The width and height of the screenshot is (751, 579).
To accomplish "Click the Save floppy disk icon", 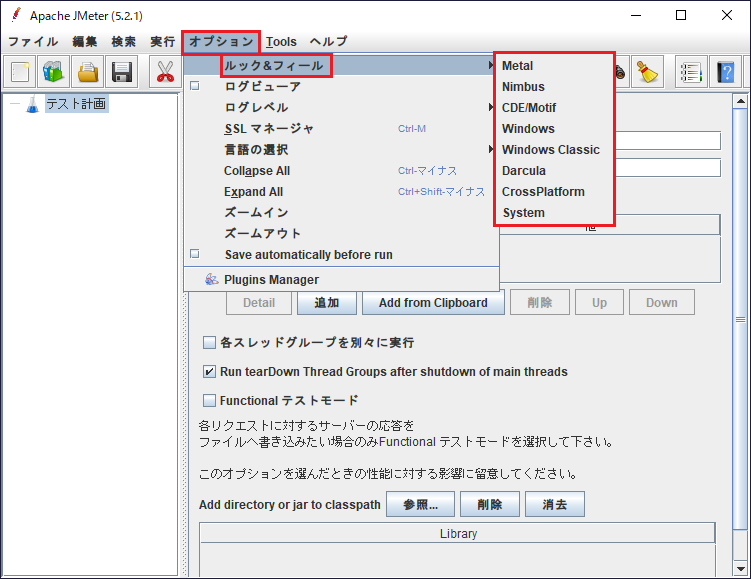I will click(122, 72).
